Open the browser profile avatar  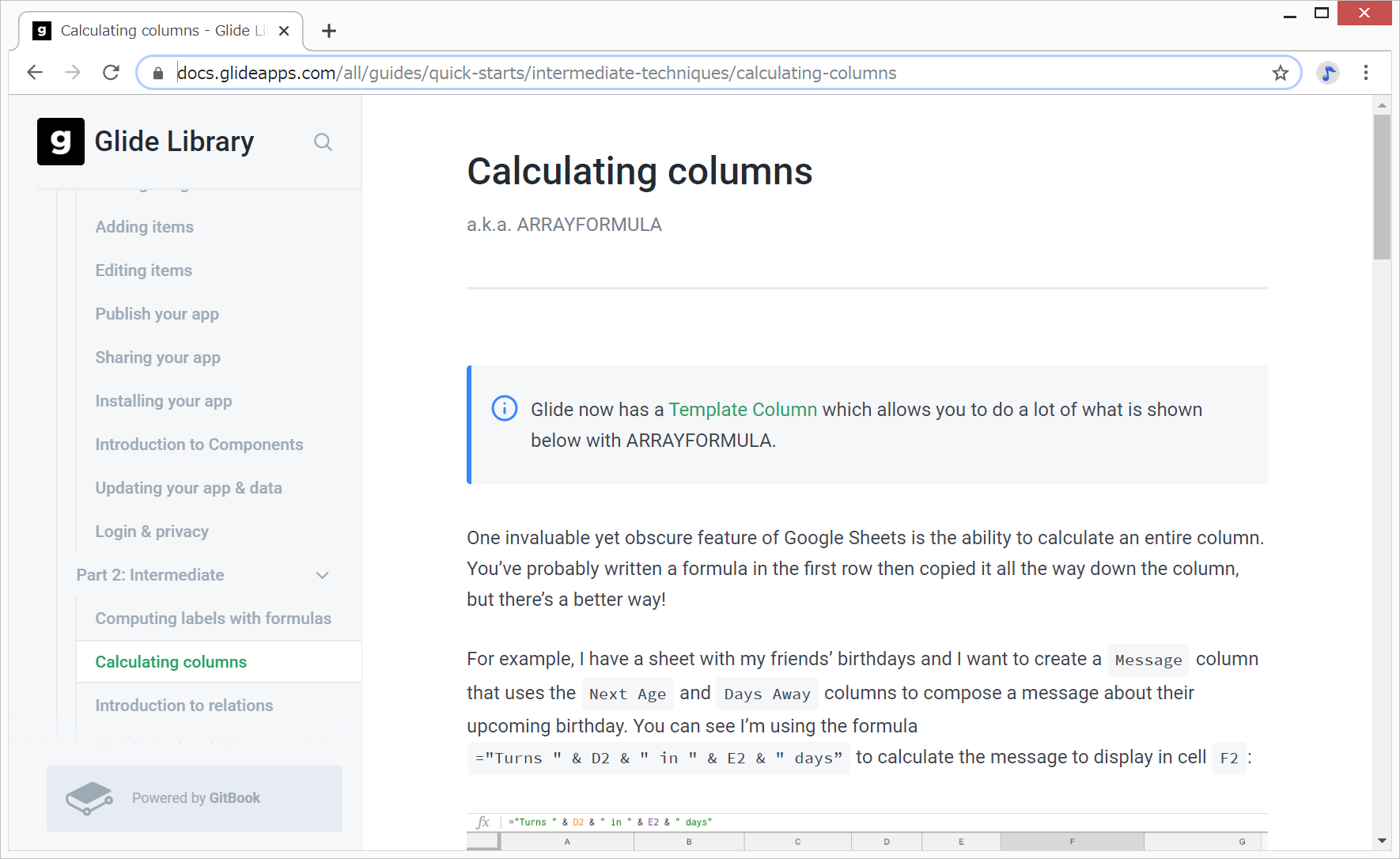point(1328,73)
